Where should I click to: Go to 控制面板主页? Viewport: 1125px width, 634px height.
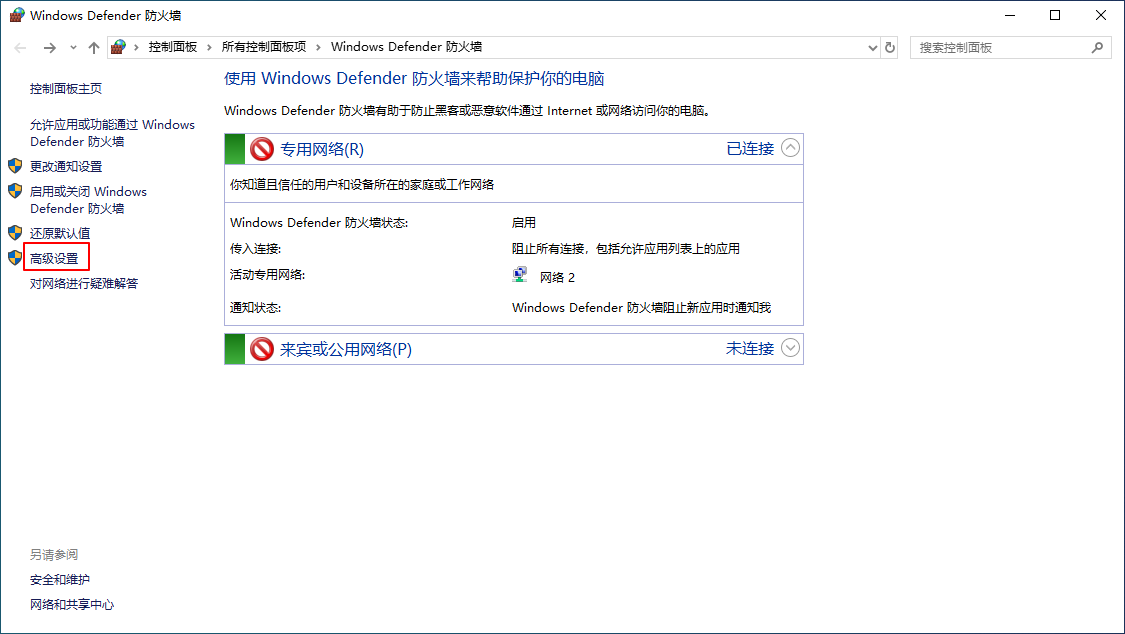66,89
